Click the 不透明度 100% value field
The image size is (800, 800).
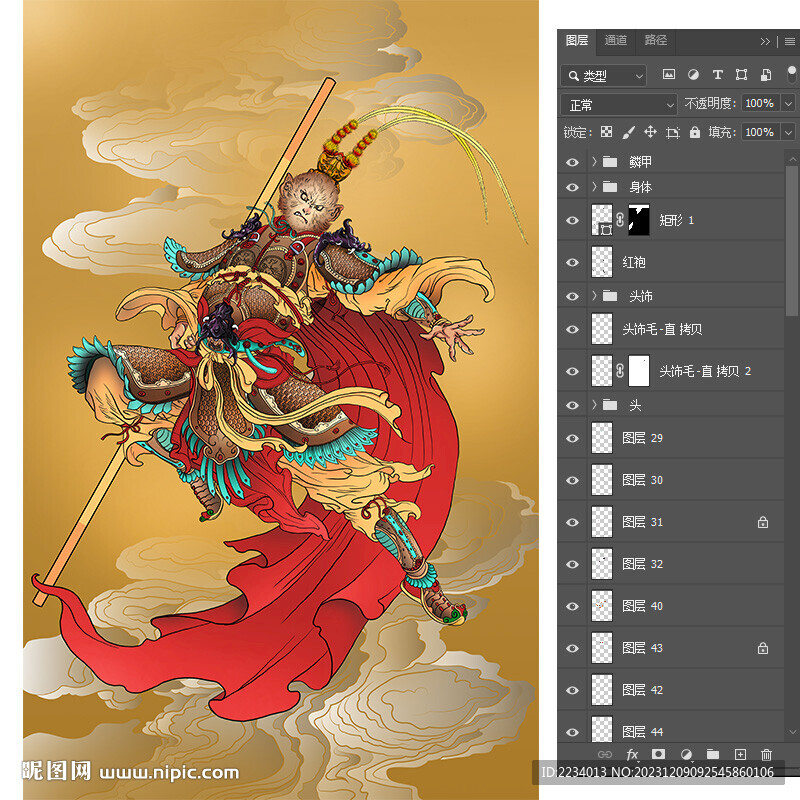(x=762, y=104)
